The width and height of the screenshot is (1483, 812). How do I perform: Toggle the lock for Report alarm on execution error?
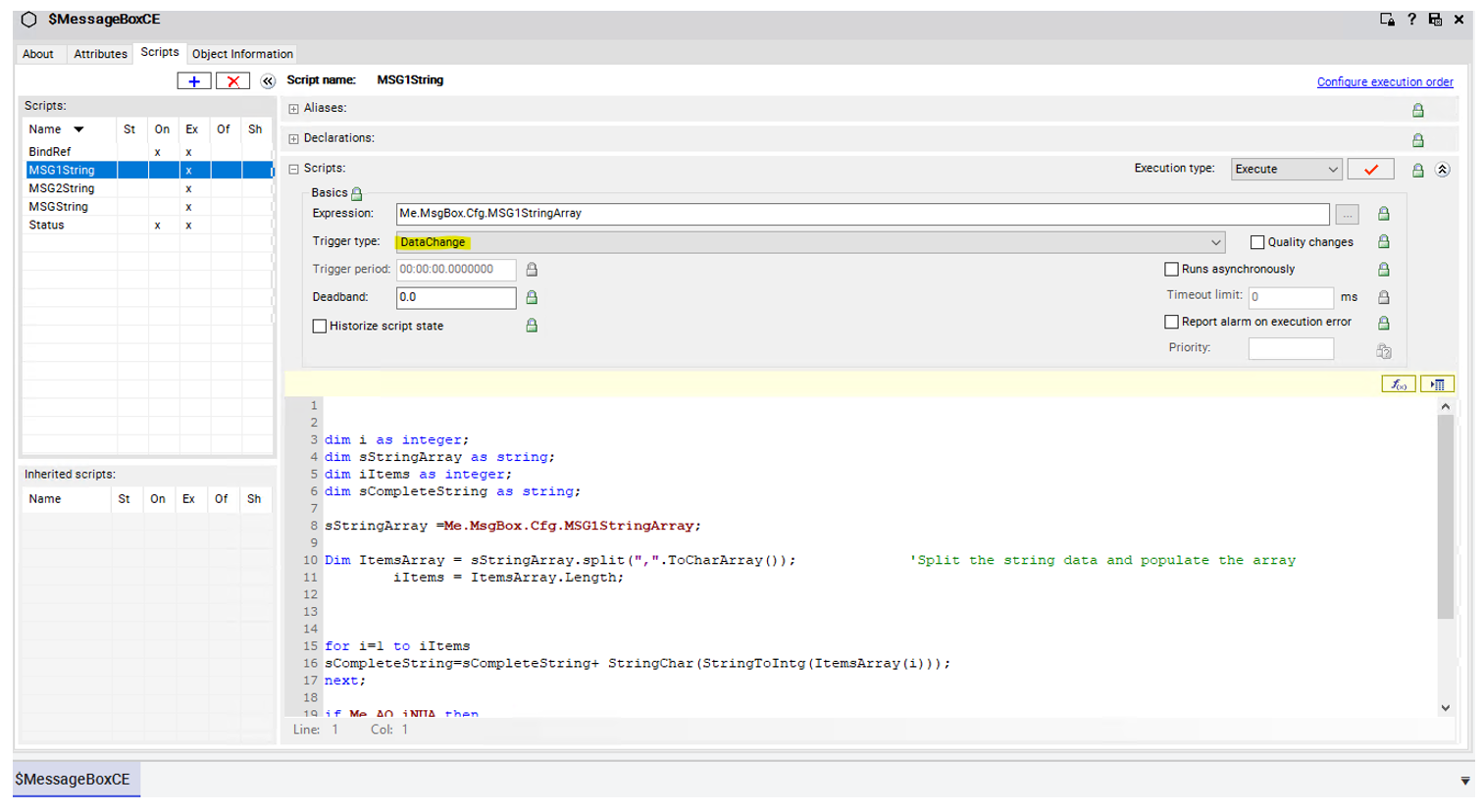tap(1383, 323)
